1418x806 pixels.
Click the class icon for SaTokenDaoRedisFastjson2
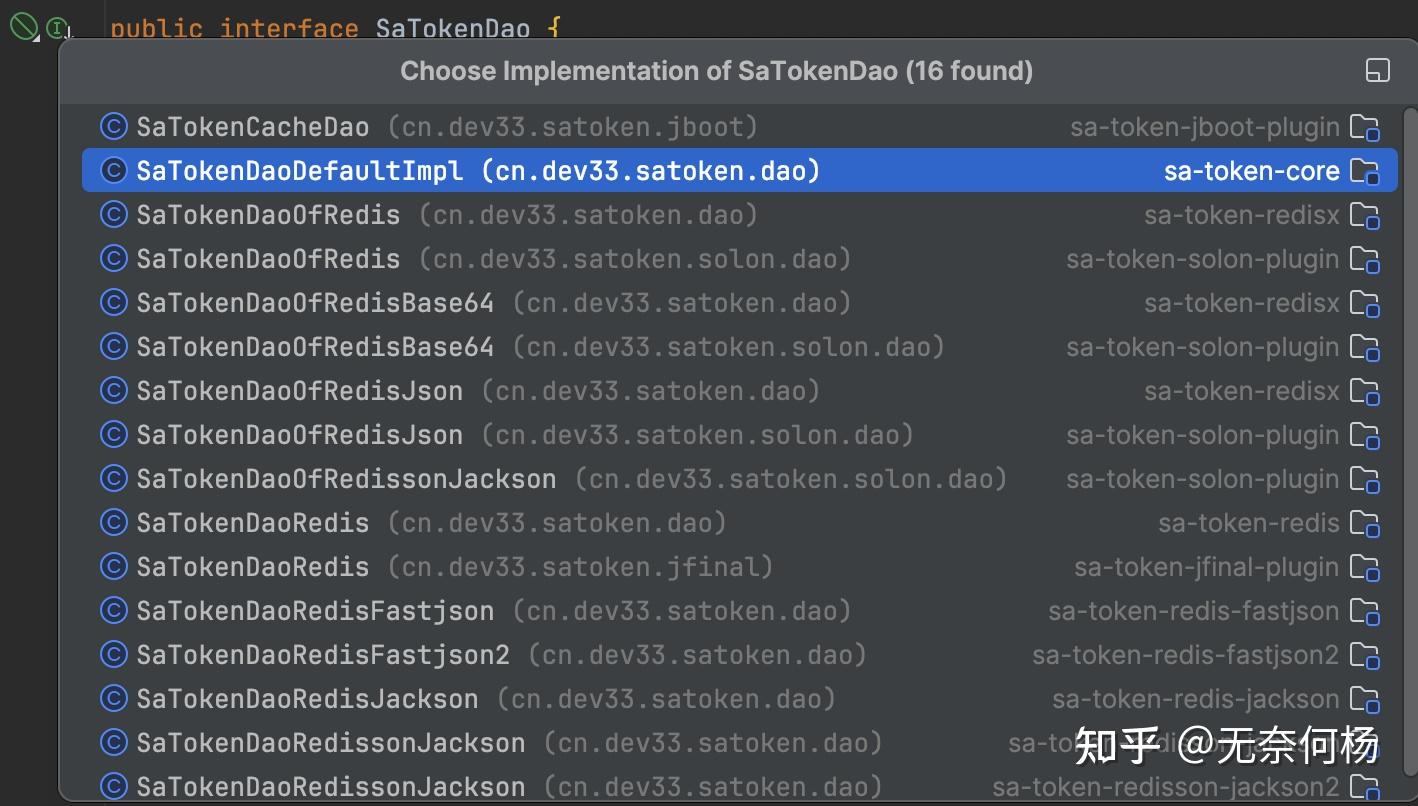coord(114,655)
